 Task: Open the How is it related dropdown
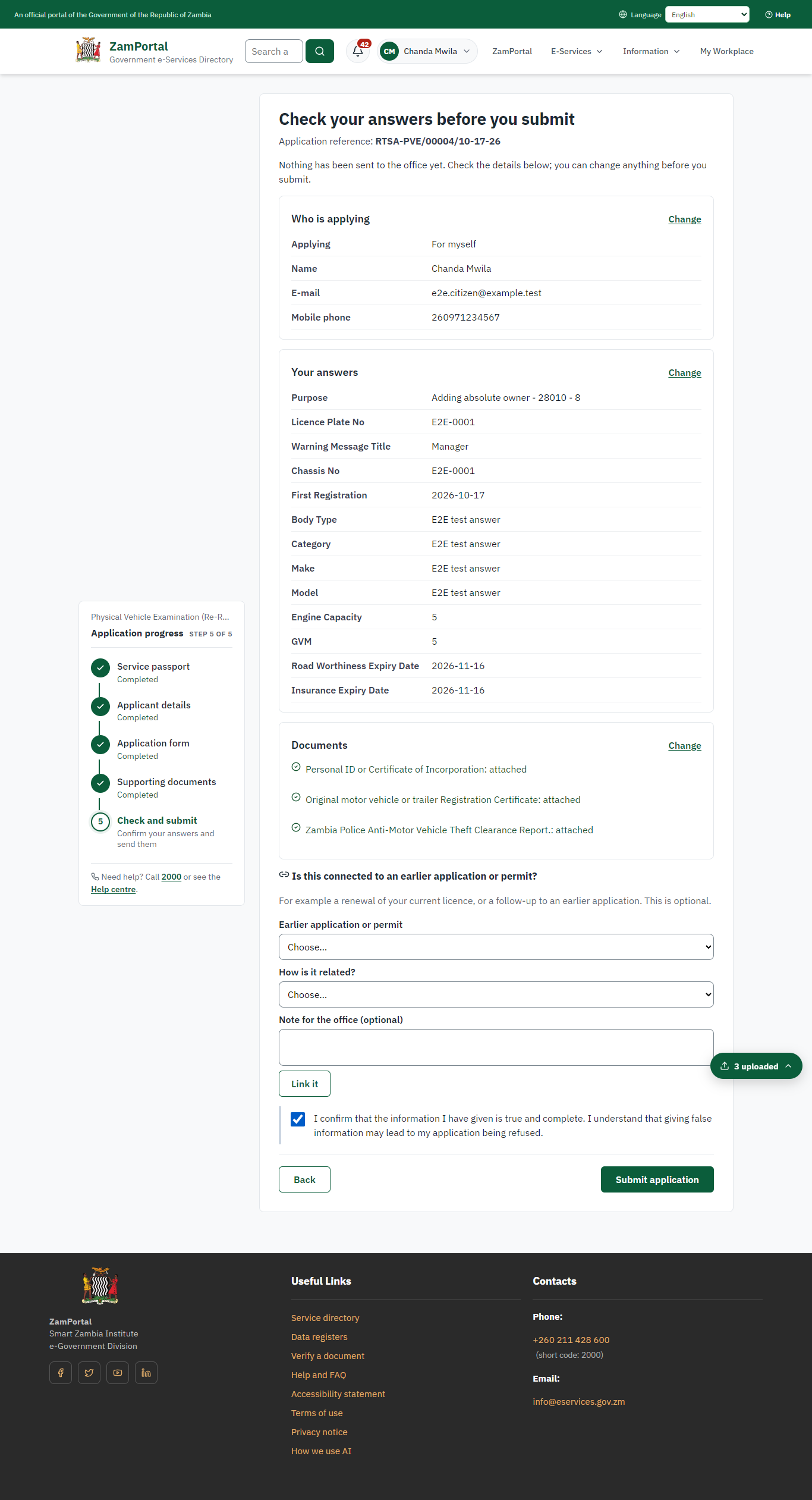tap(496, 994)
